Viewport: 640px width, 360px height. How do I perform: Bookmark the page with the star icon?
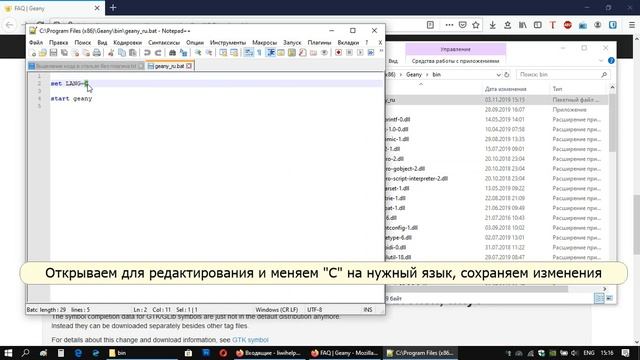coord(476,25)
